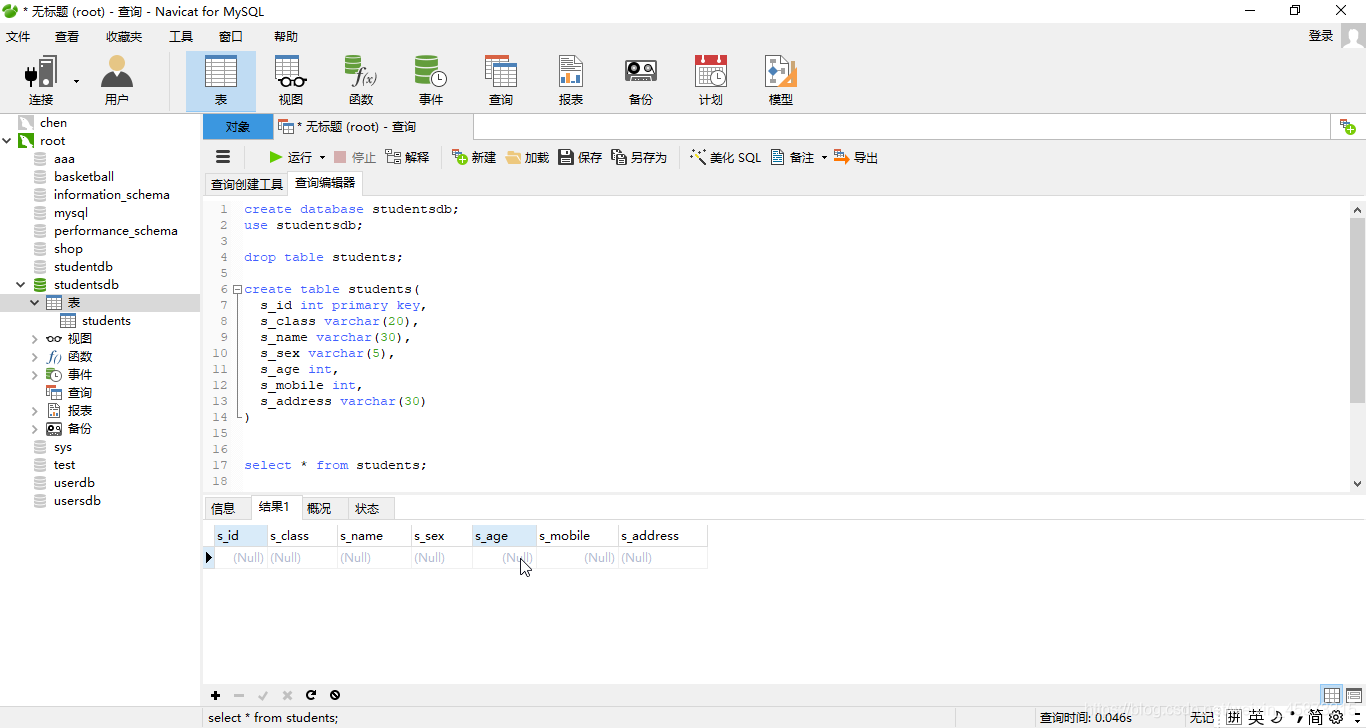1366x728 pixels.
Task: Select the students table in tree
Action: 106,321
